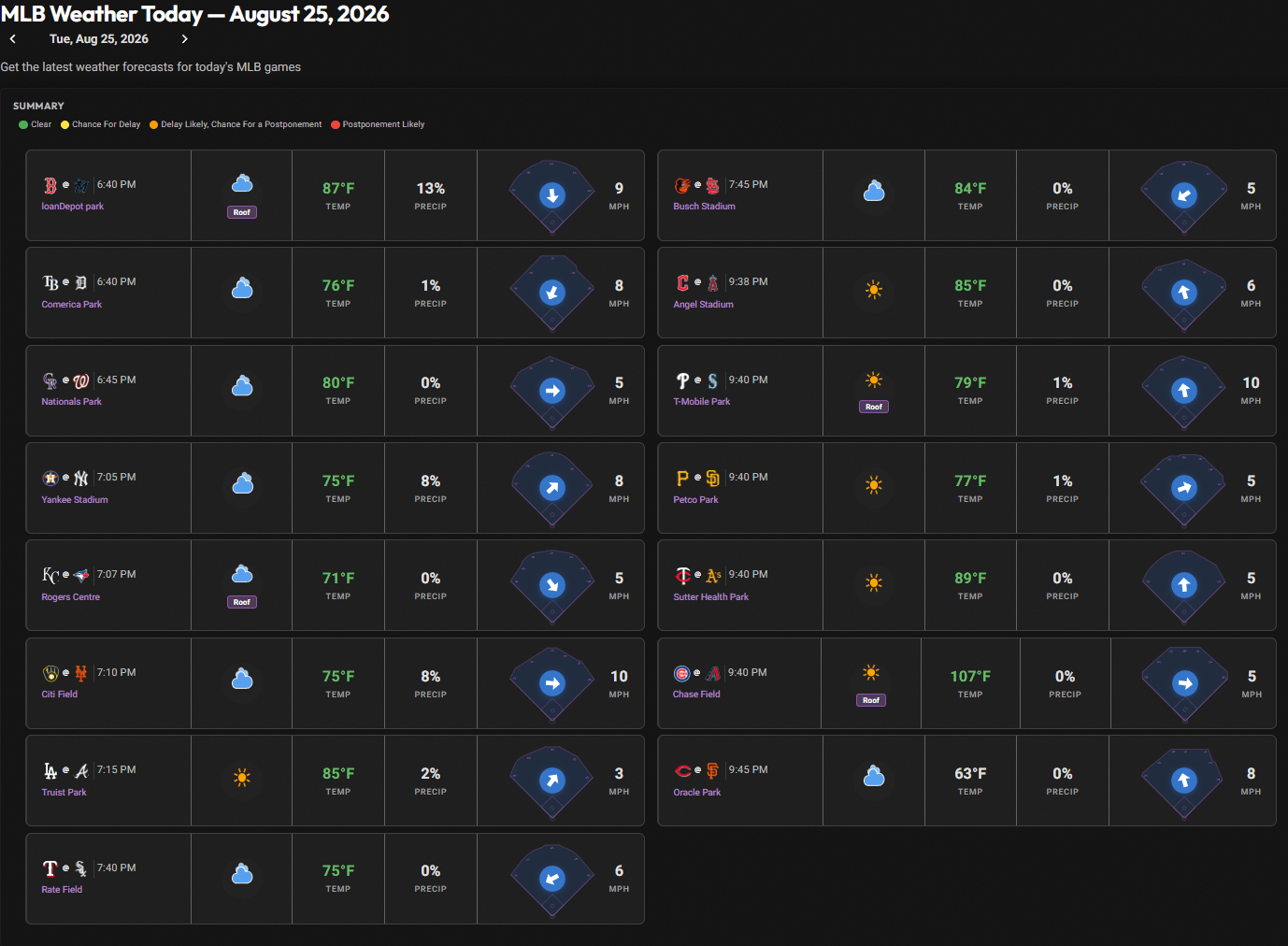This screenshot has width=1288, height=946.
Task: Click the sunny icon for Truist Park game
Action: pos(242,778)
